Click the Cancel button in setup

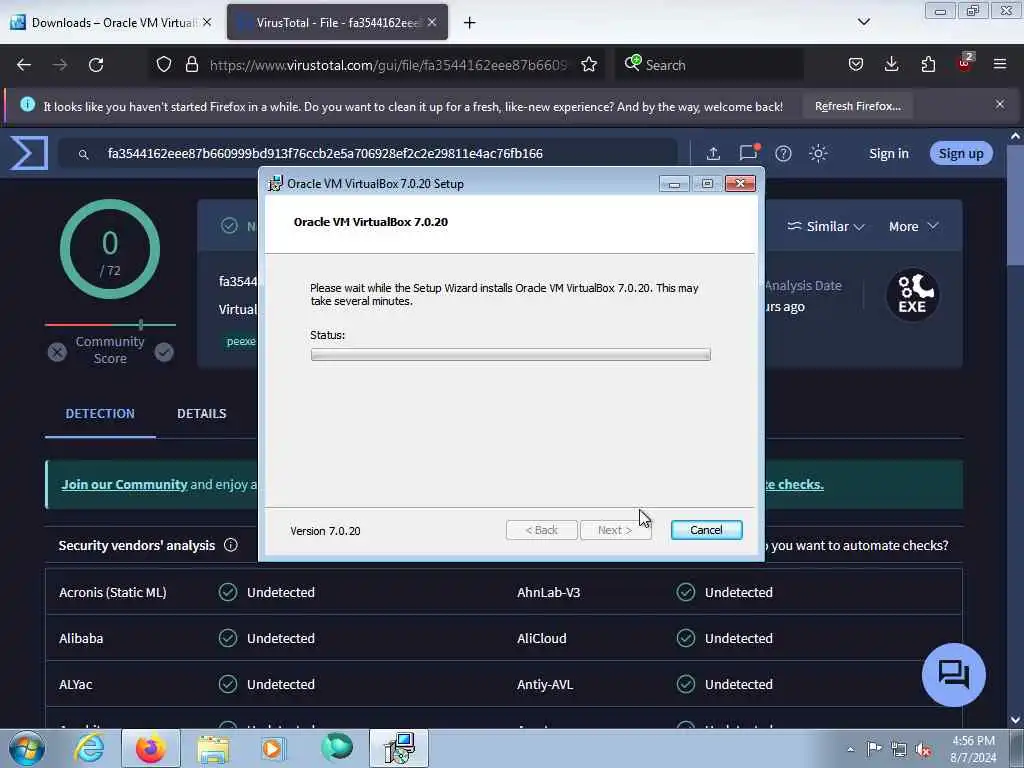click(x=706, y=530)
